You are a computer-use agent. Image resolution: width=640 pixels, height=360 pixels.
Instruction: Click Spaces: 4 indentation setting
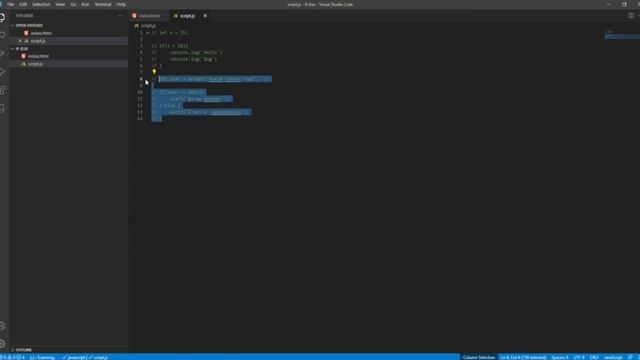coord(560,357)
